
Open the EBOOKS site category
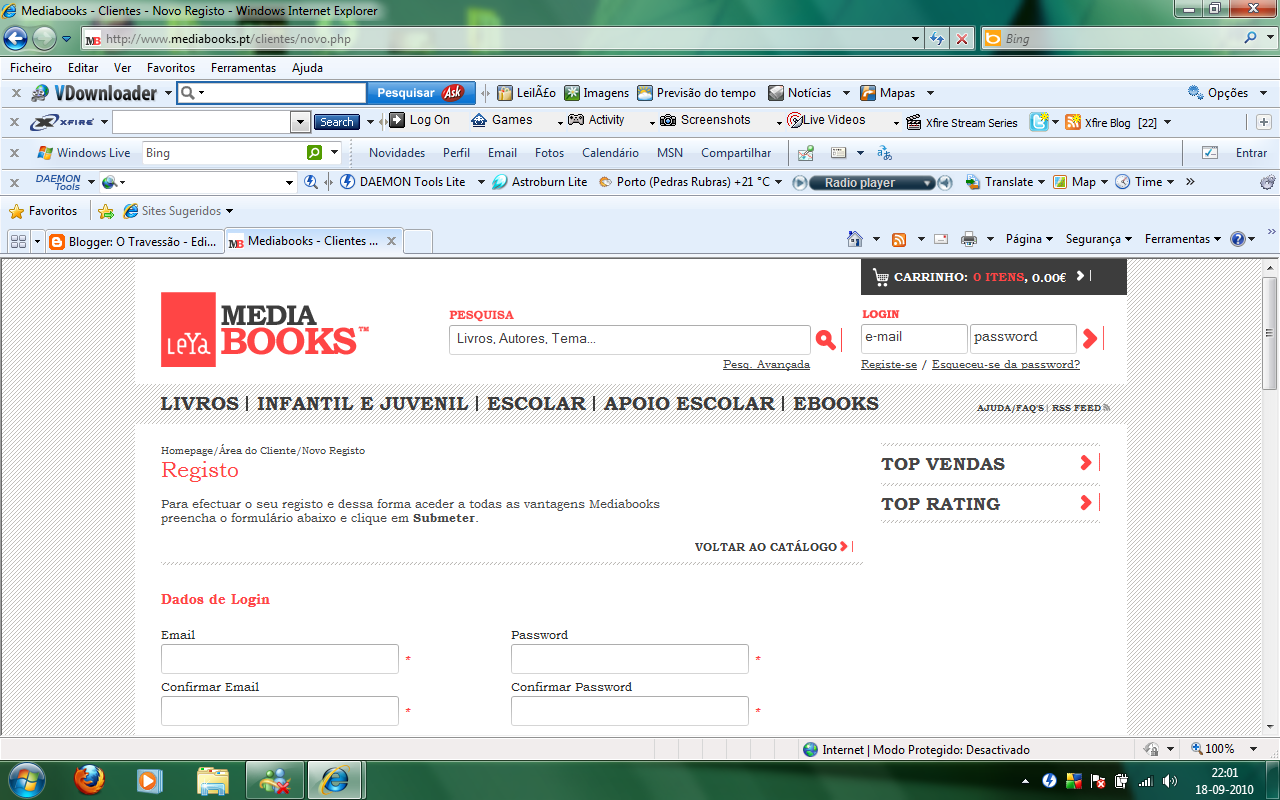coord(836,404)
